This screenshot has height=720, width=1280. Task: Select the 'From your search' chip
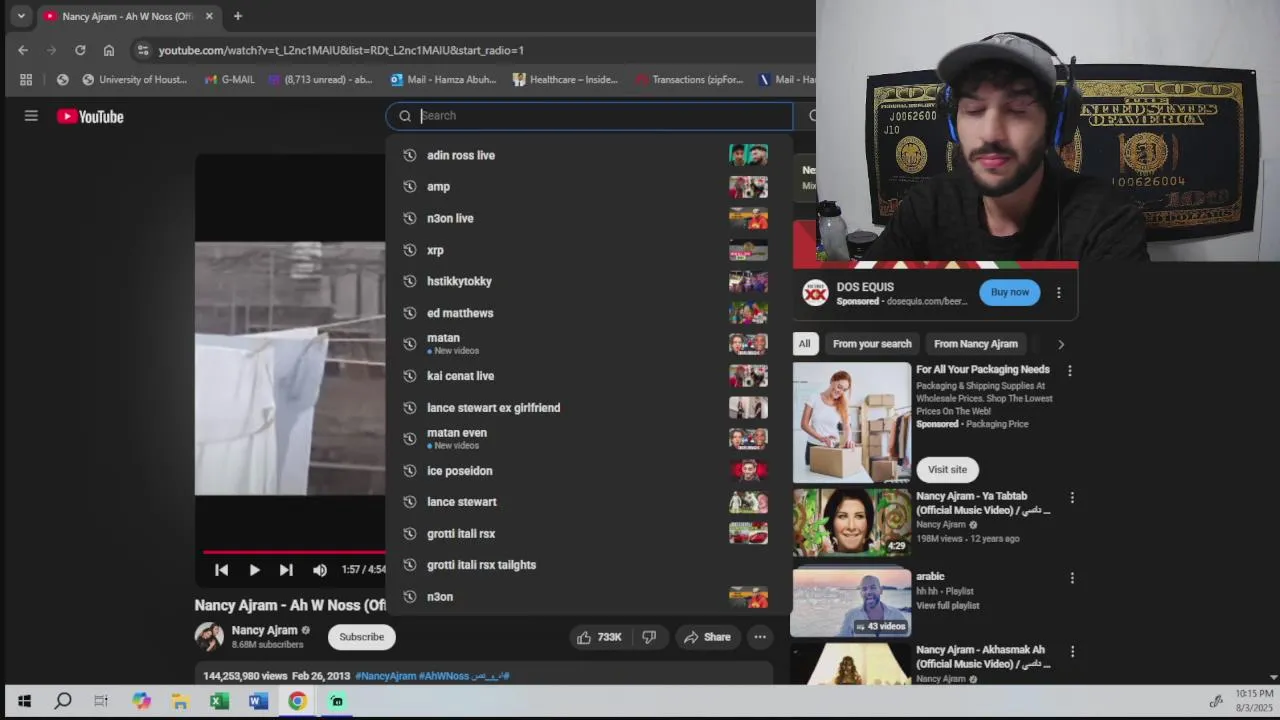pyautogui.click(x=872, y=344)
